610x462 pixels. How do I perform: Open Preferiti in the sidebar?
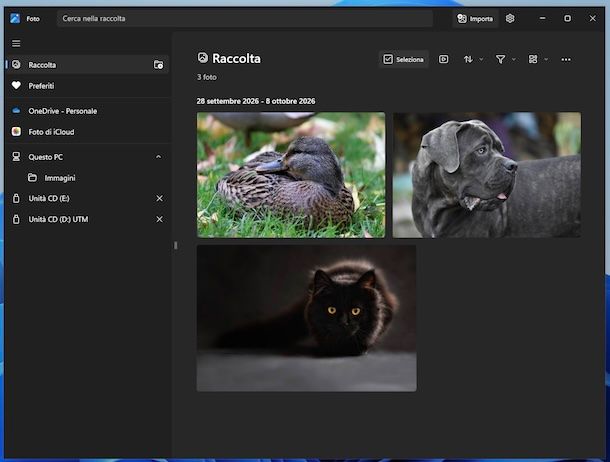coord(88,86)
